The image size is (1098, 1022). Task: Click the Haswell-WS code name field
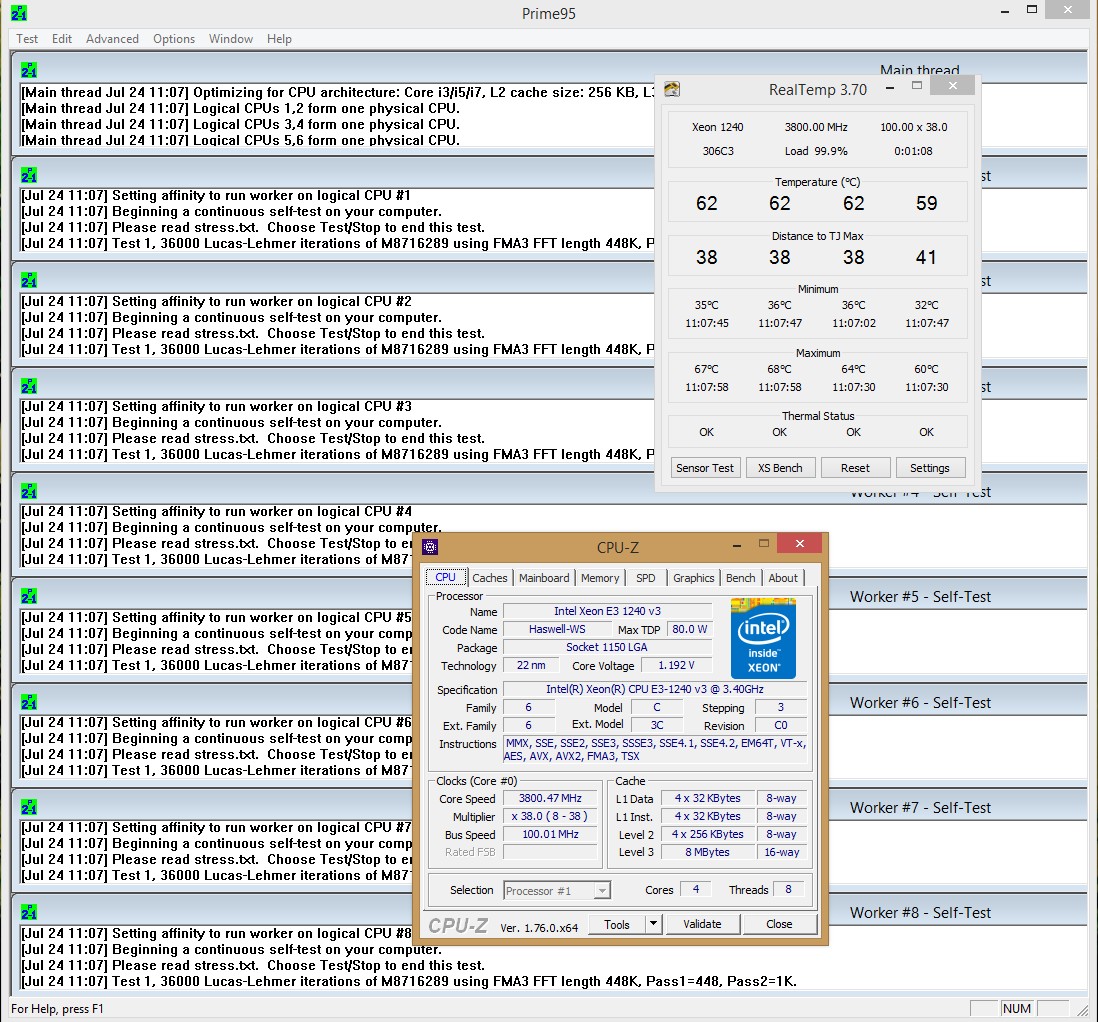(557, 629)
